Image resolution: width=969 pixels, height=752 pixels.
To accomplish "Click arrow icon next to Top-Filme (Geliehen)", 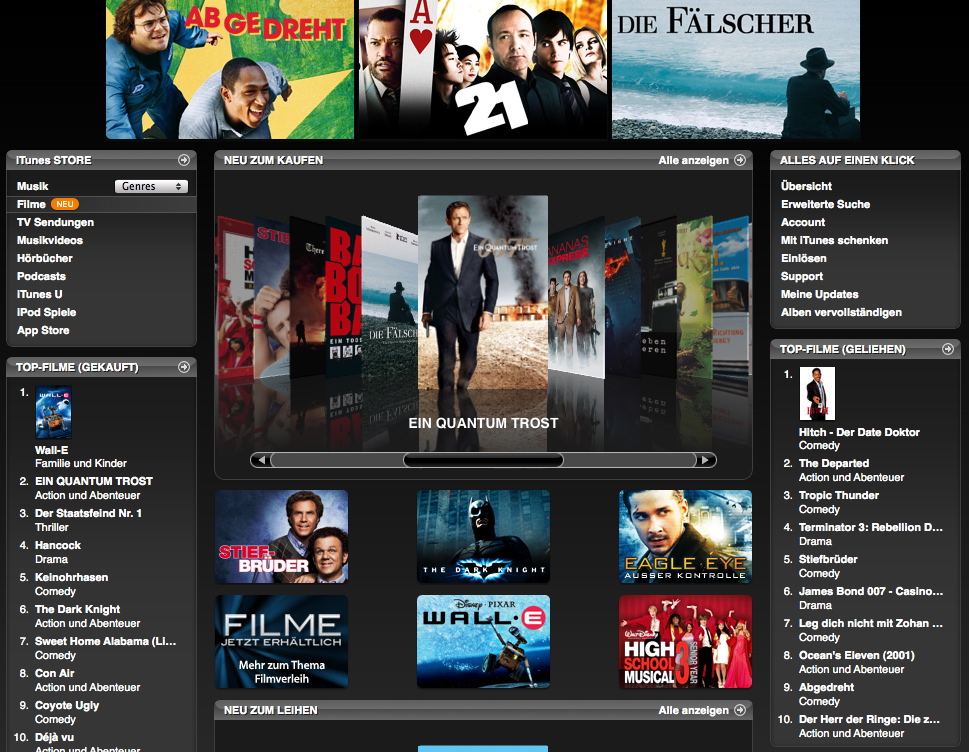I will tap(947, 349).
